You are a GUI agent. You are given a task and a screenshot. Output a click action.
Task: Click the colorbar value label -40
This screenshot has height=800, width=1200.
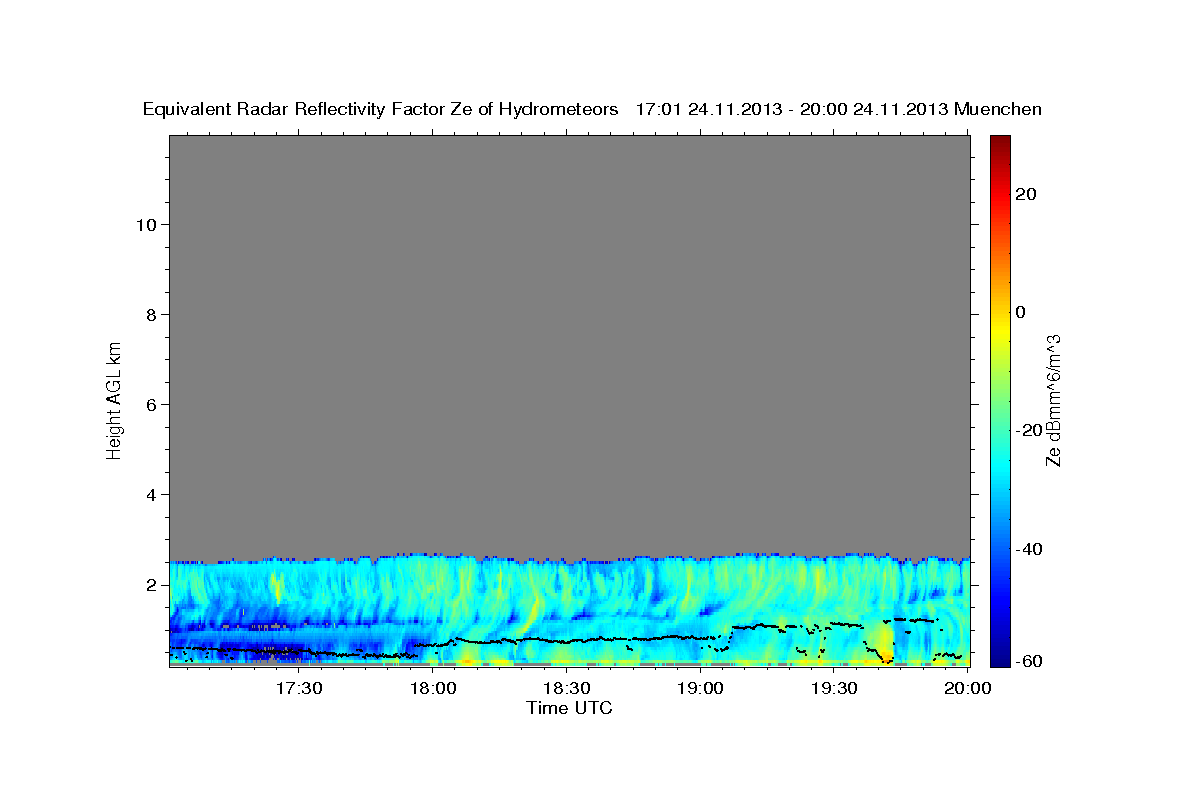tap(1029, 549)
